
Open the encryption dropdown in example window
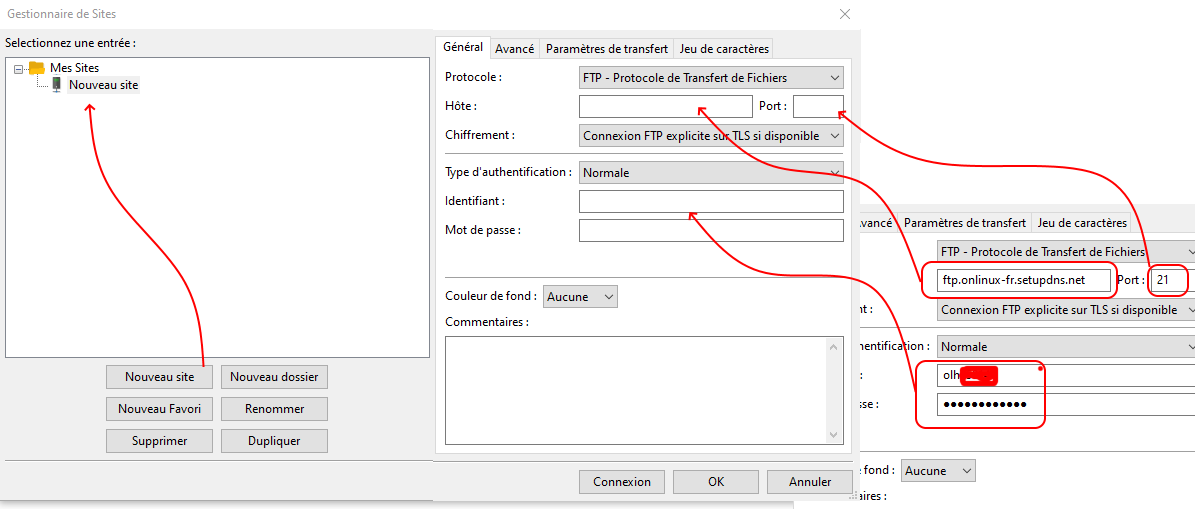tap(1065, 310)
